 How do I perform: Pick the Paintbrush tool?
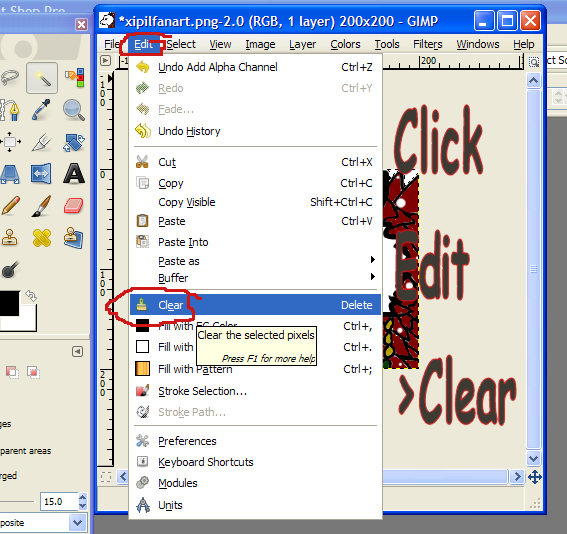pos(41,206)
